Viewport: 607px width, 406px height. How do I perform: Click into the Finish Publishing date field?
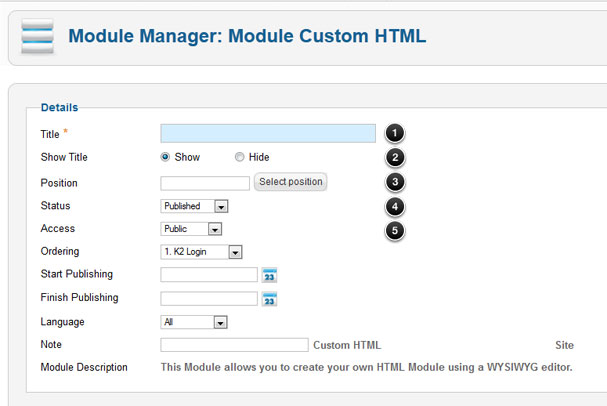pyautogui.click(x=209, y=299)
